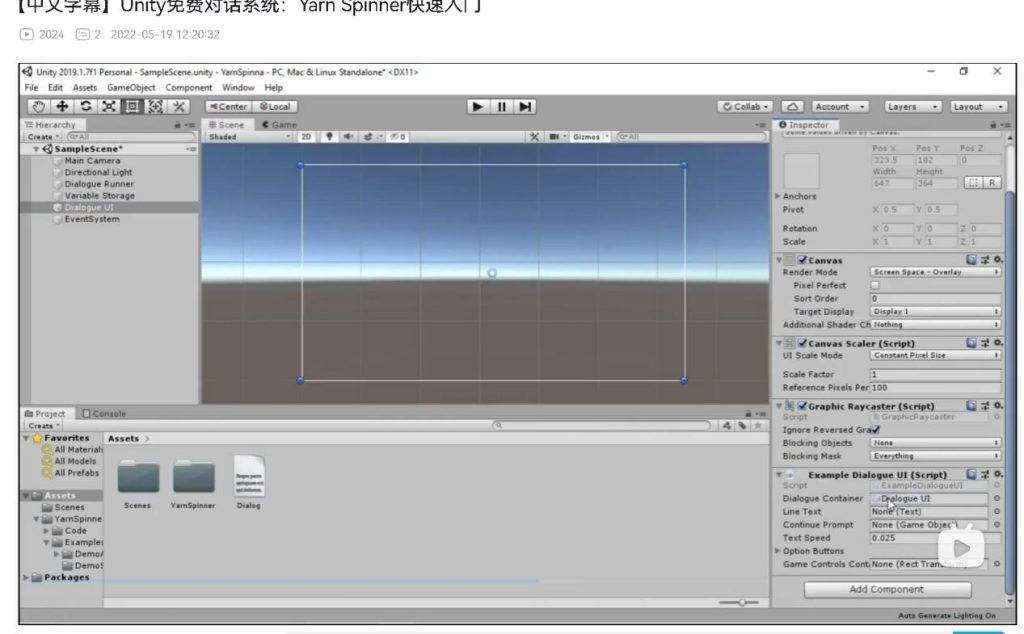
Task: Click the anchor presets box
Action: 801,170
